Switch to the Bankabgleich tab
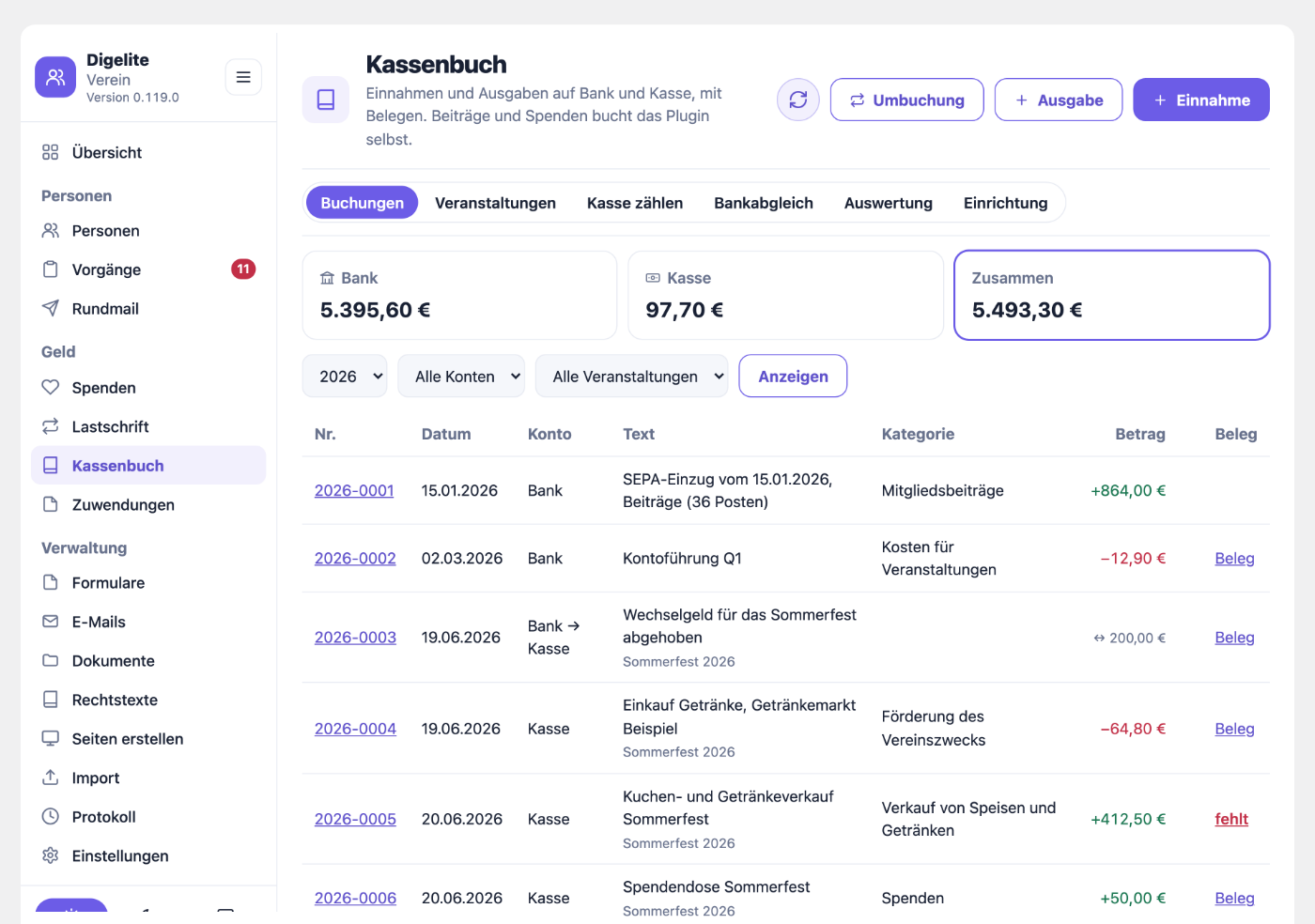The image size is (1315, 924). point(764,203)
